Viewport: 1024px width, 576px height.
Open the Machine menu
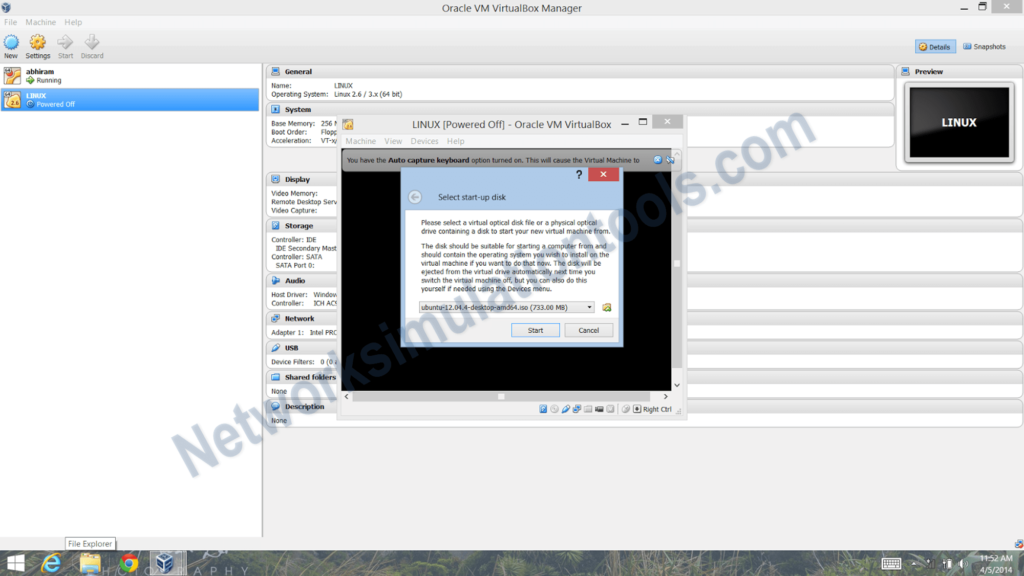point(361,141)
